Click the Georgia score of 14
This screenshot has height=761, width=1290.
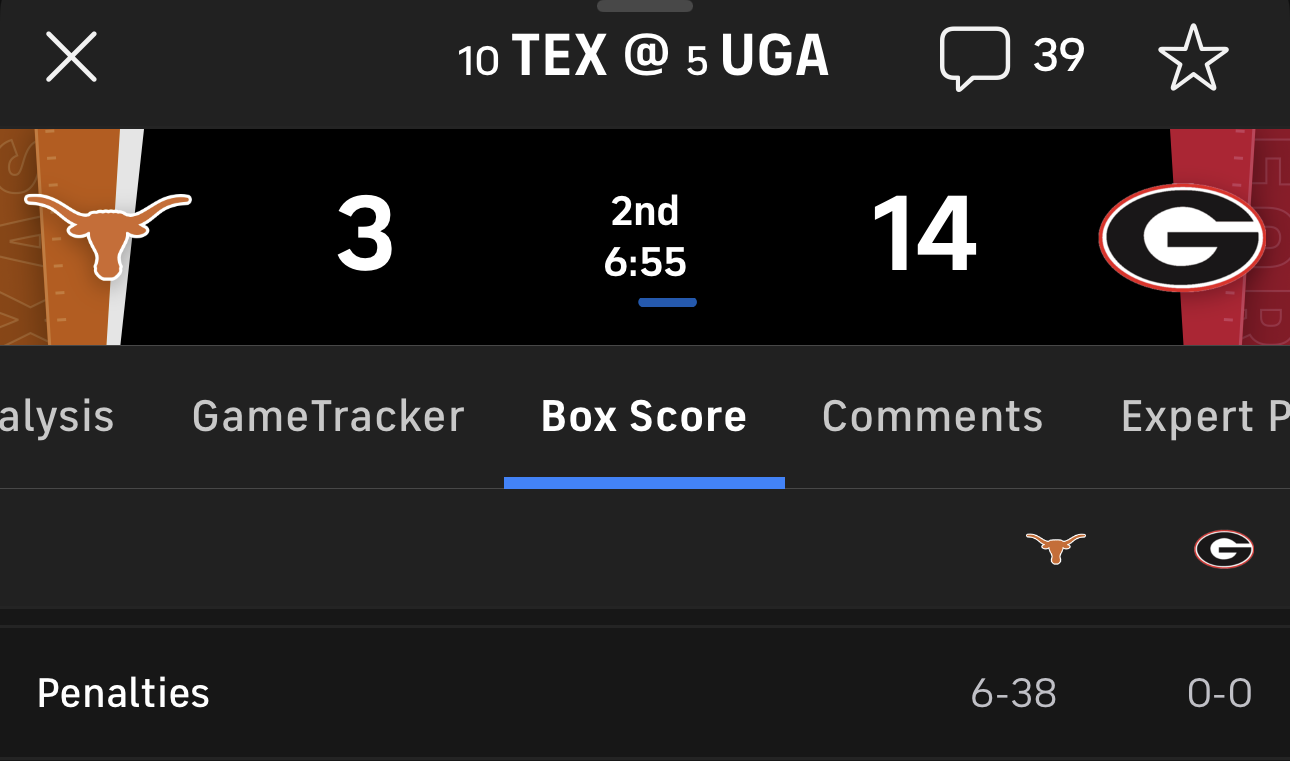(923, 236)
